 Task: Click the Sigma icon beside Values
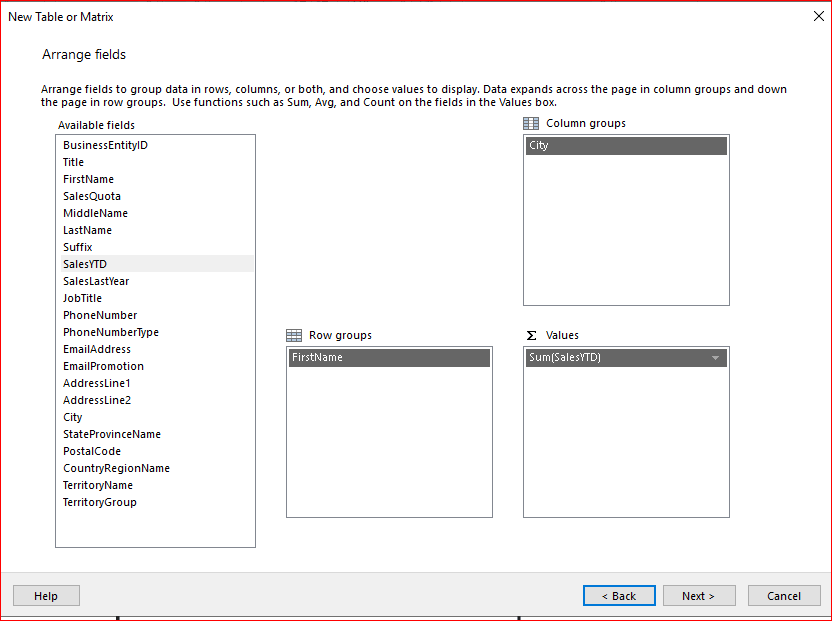pyautogui.click(x=531, y=335)
